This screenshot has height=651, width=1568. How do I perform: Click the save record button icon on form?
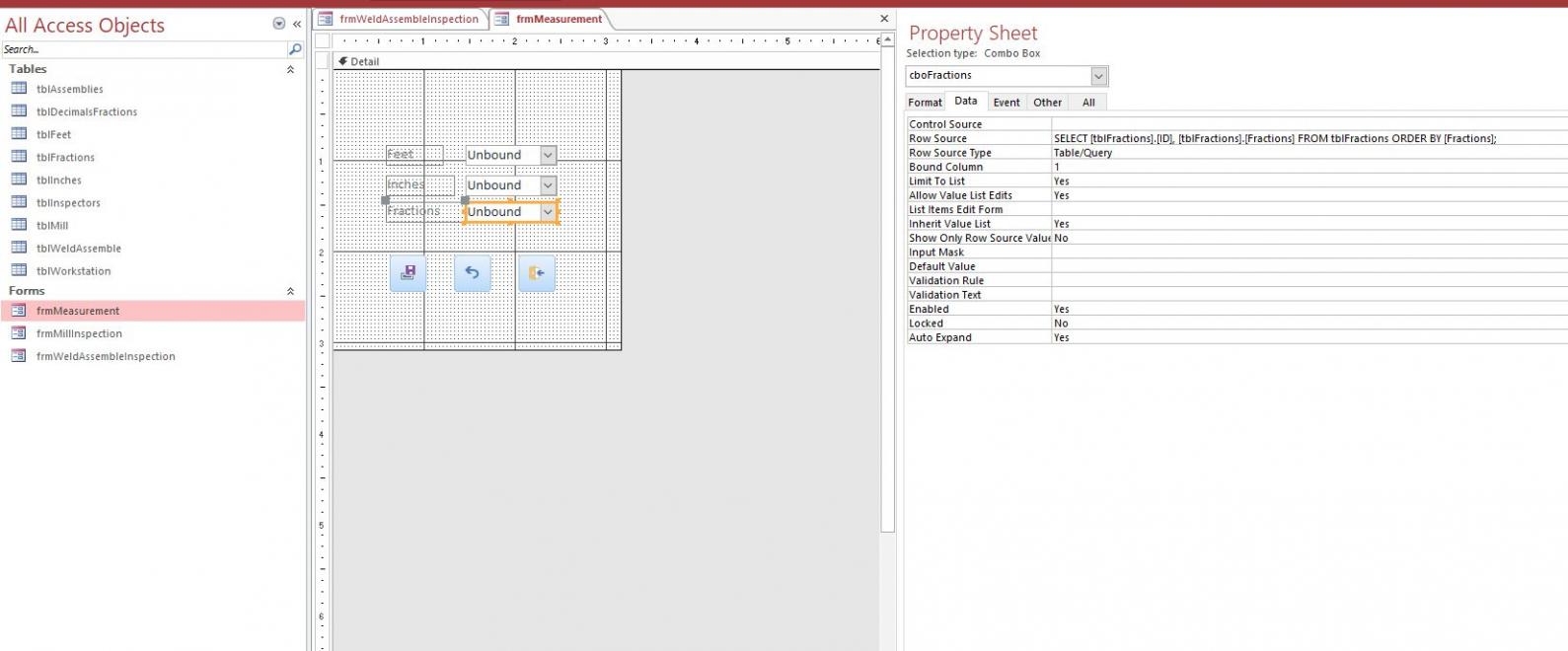pos(408,273)
